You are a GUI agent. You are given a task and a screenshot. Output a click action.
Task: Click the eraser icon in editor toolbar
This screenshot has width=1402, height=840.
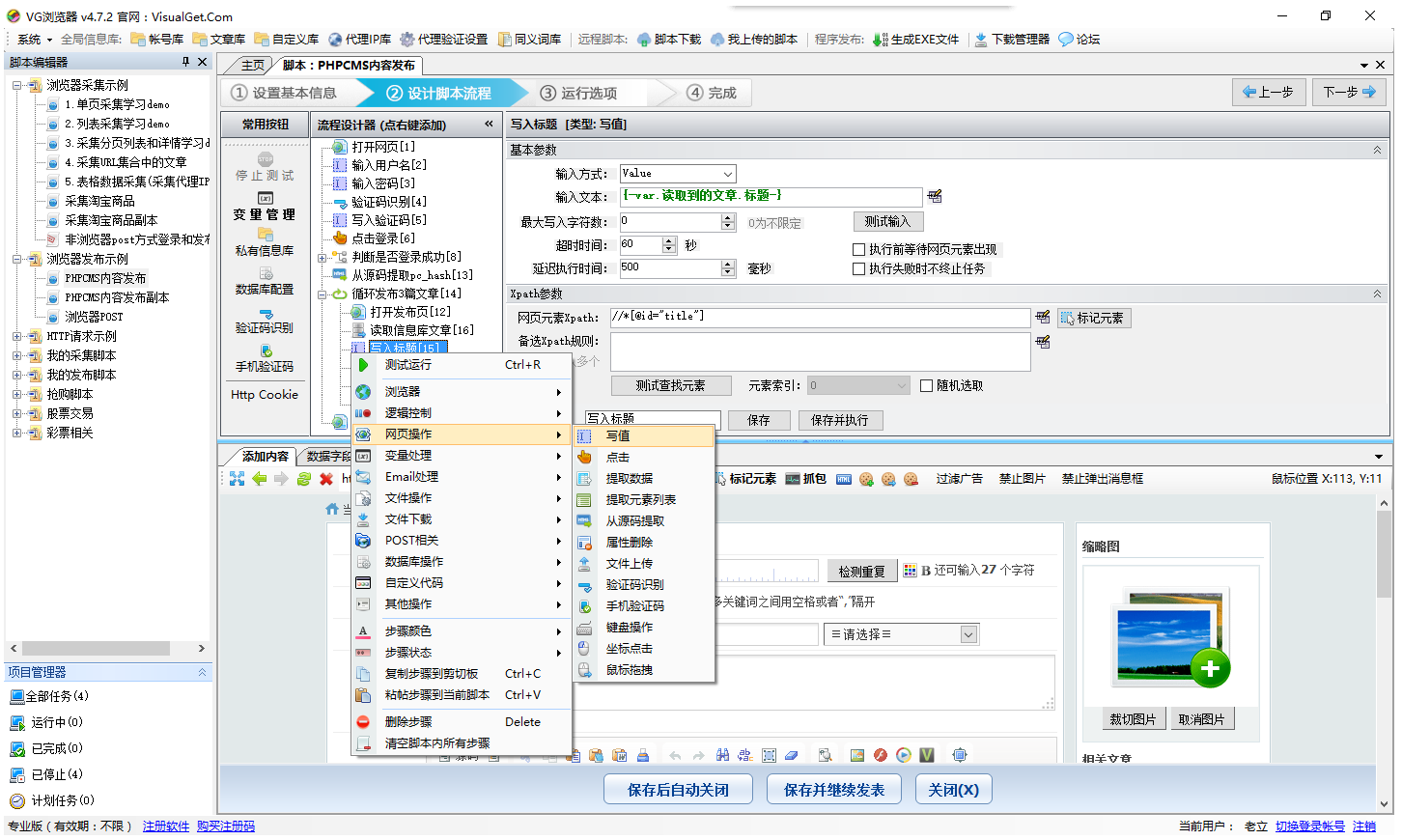tap(791, 755)
